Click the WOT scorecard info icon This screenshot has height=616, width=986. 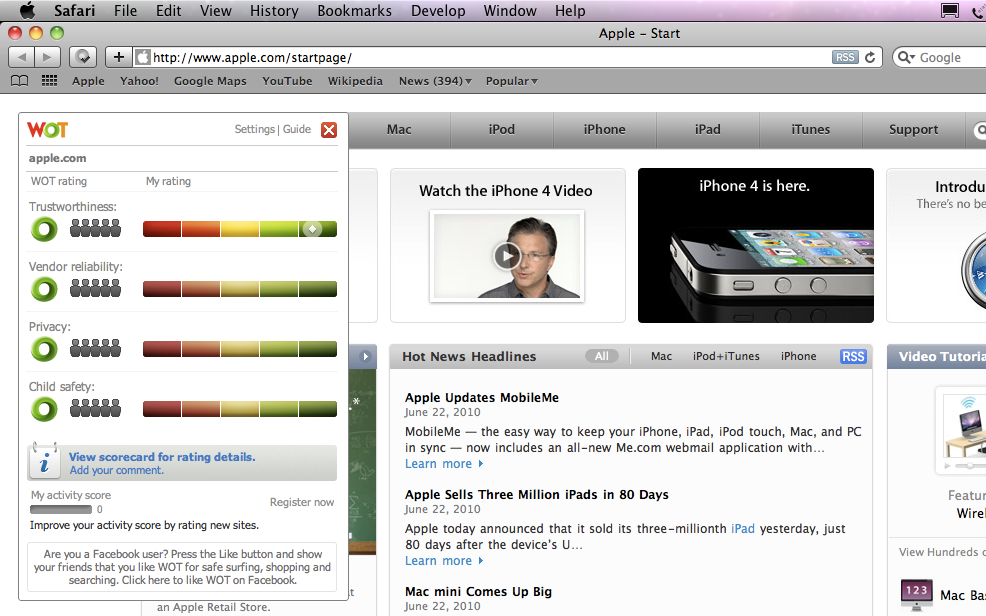point(44,463)
